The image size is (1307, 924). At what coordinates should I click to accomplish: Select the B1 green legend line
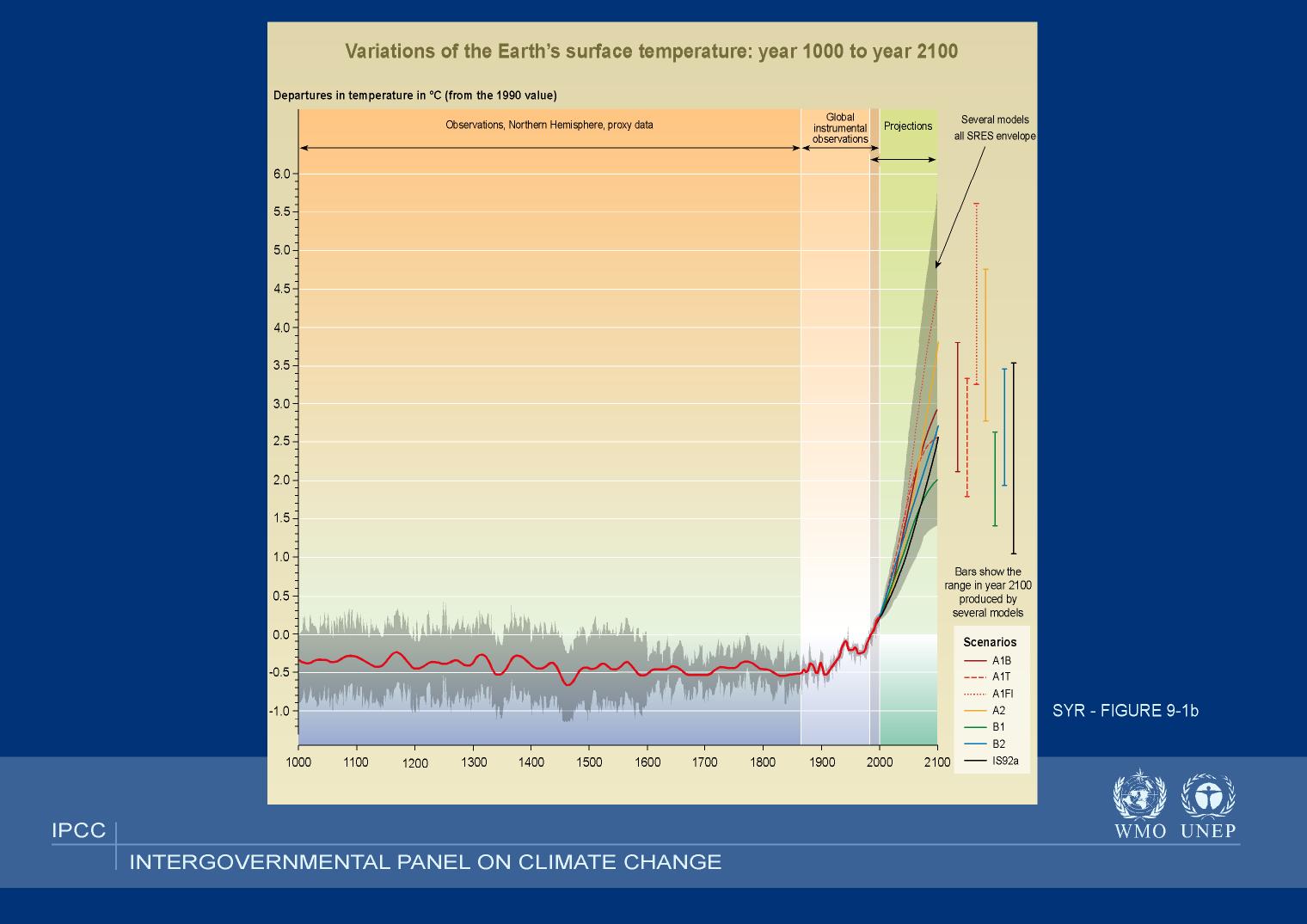pos(974,727)
